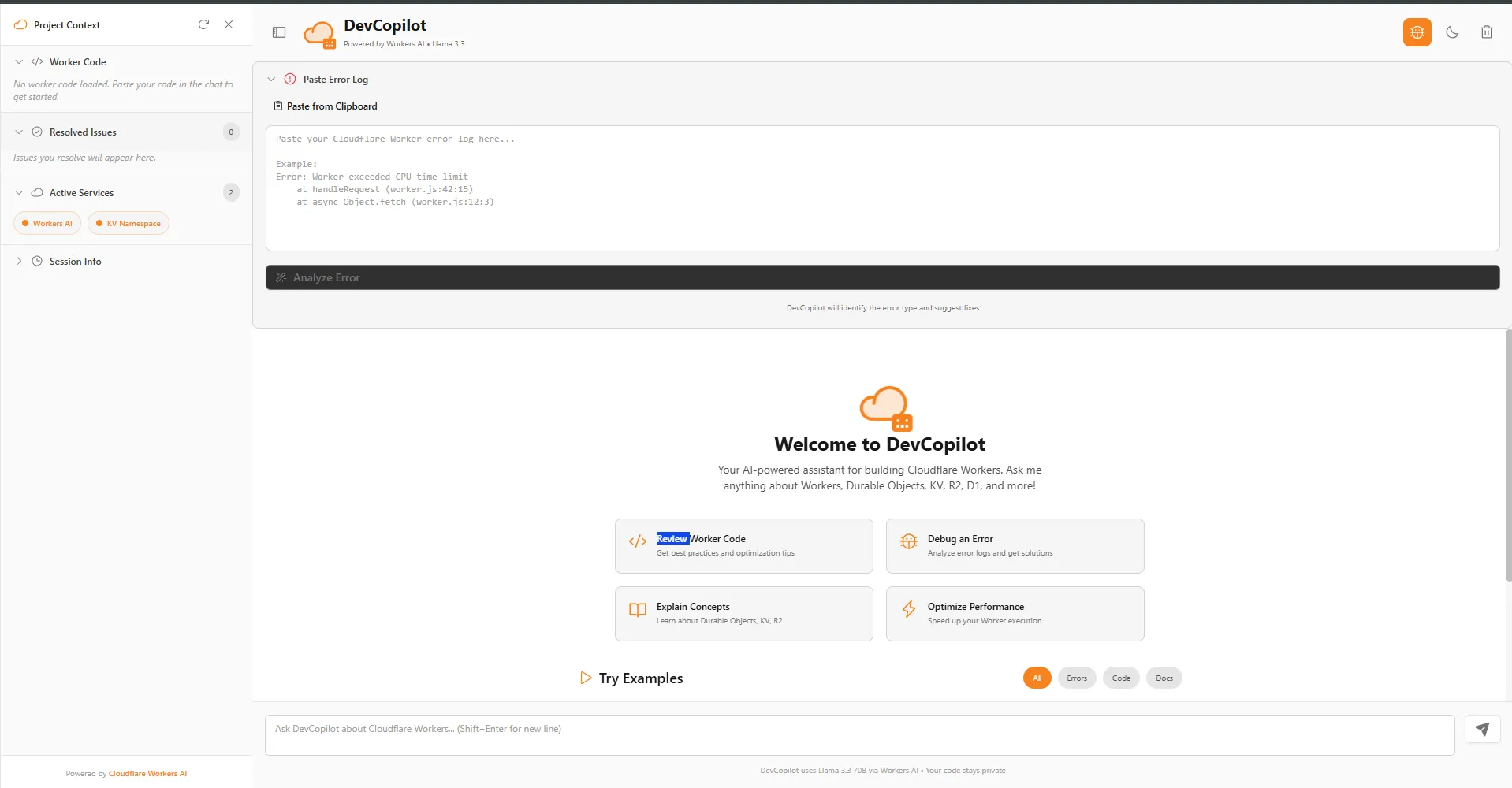Click the Try Examples play icon
Image resolution: width=1512 pixels, height=788 pixels.
[x=585, y=678]
